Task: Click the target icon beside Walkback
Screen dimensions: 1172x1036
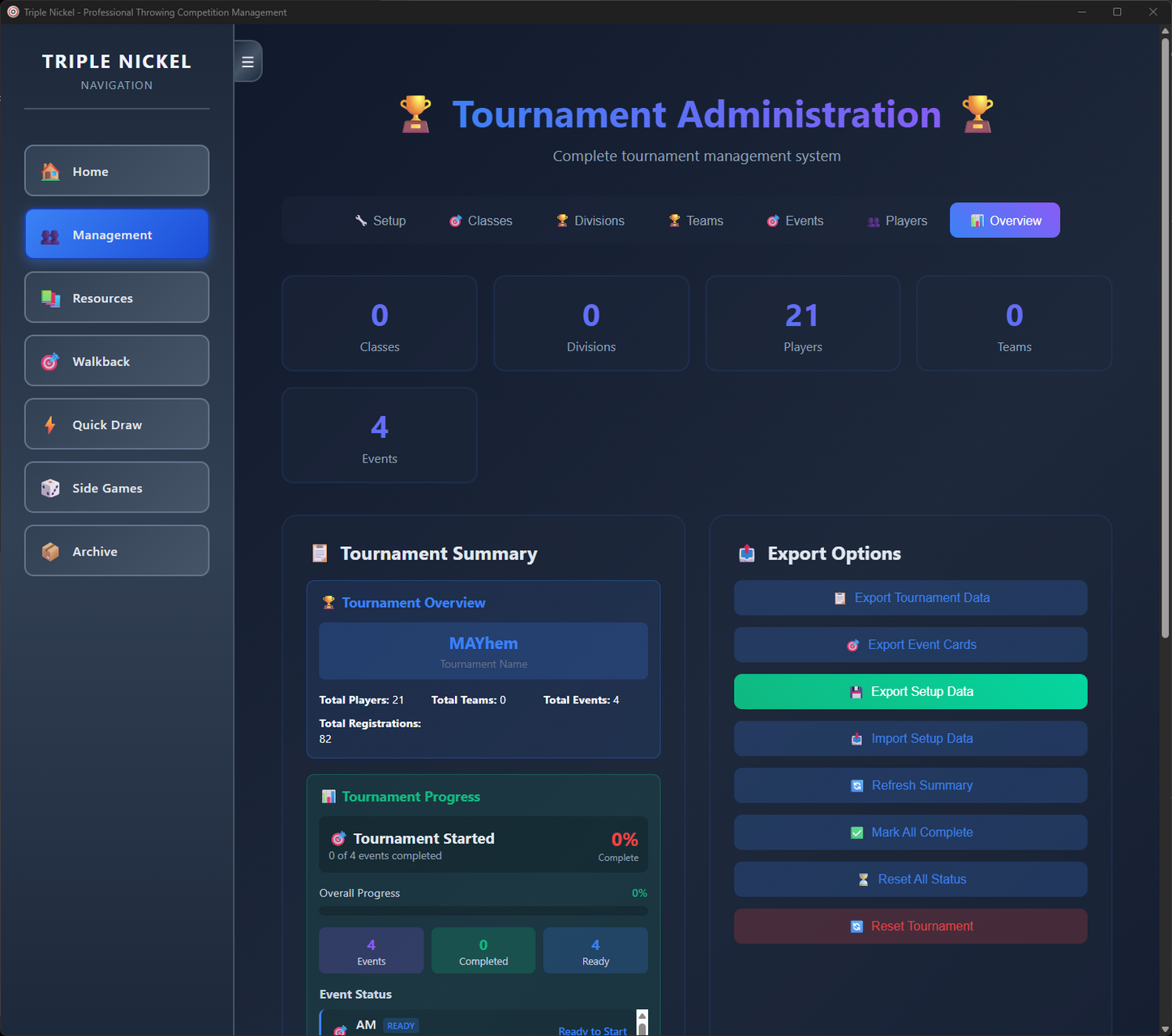Action: 50,362
